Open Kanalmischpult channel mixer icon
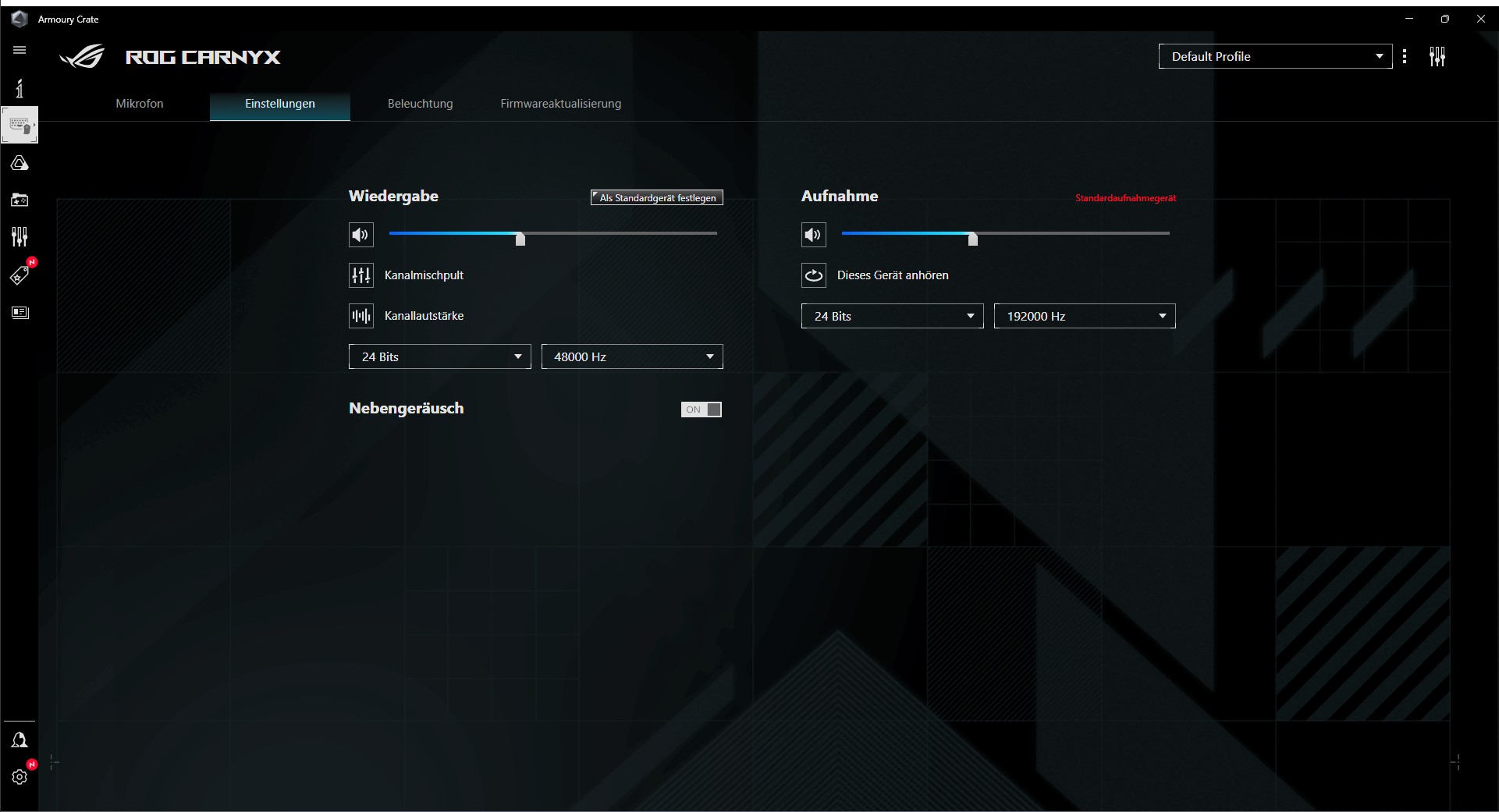This screenshot has width=1499, height=812. pos(361,275)
